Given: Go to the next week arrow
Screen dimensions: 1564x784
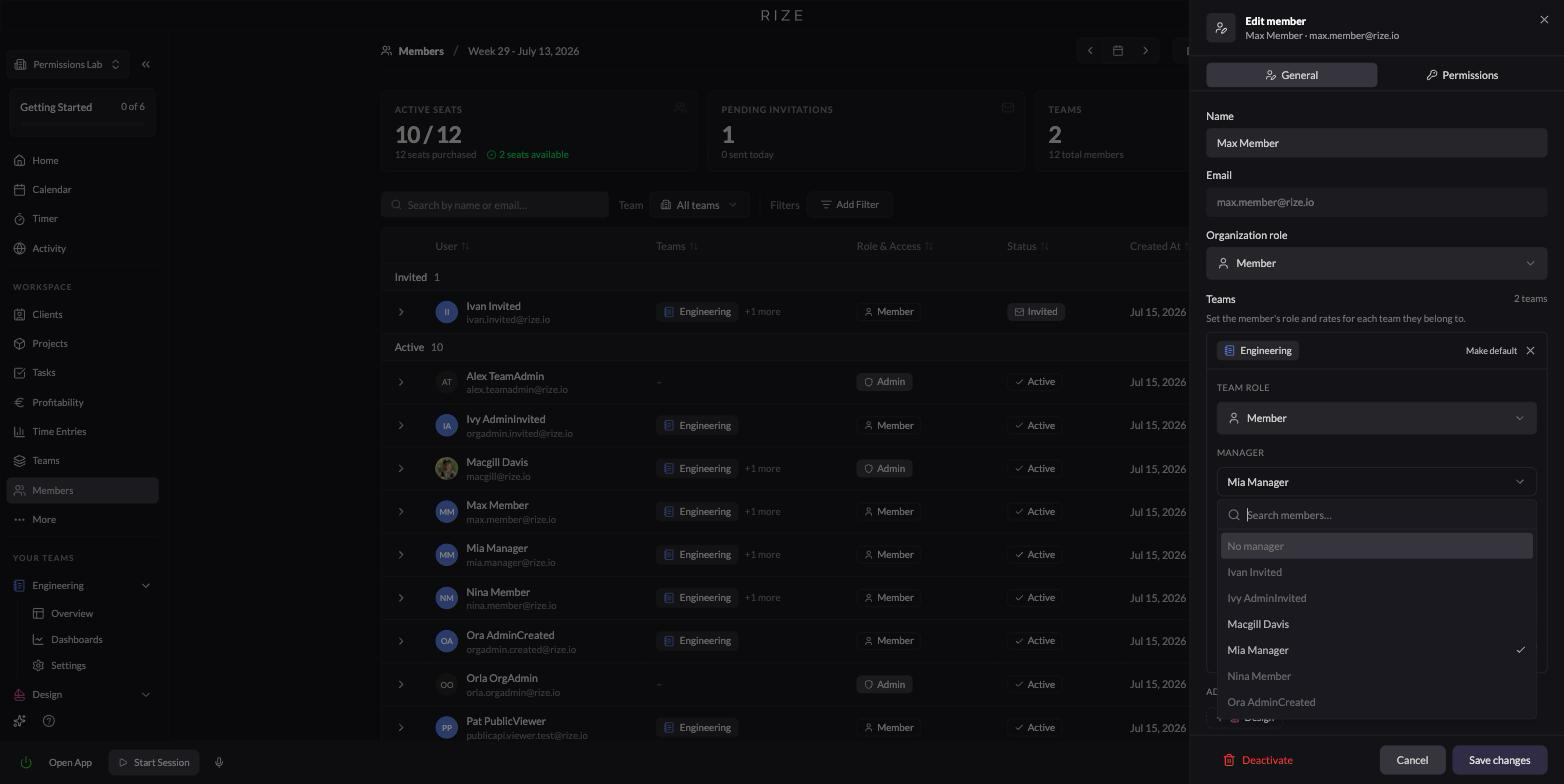Looking at the screenshot, I should click(x=1146, y=51).
